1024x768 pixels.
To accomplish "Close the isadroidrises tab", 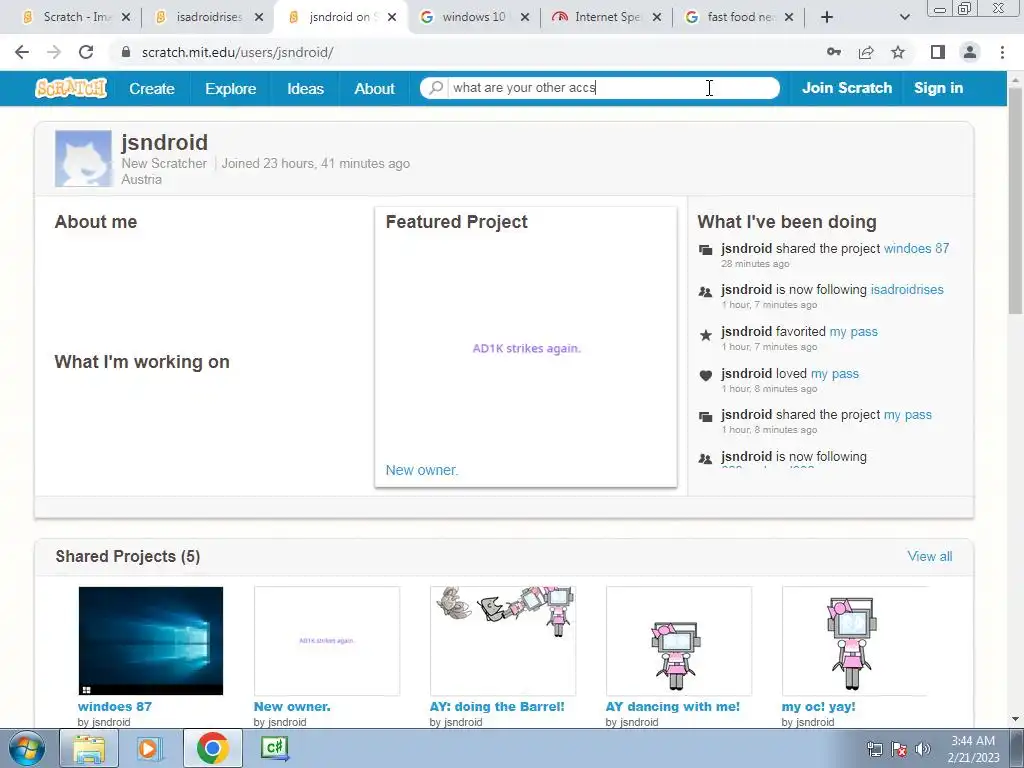I will [x=259, y=17].
